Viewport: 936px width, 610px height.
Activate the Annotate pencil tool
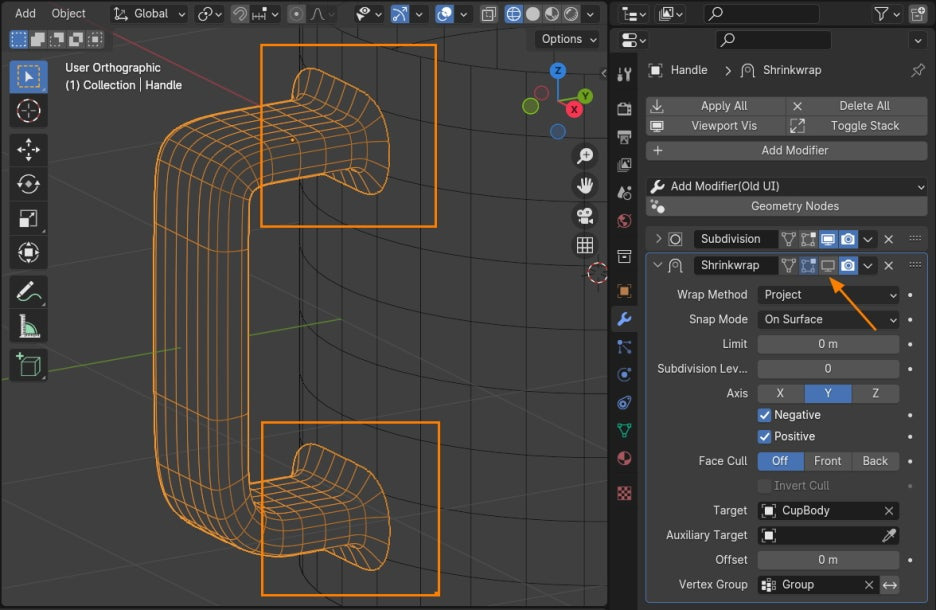[28, 291]
